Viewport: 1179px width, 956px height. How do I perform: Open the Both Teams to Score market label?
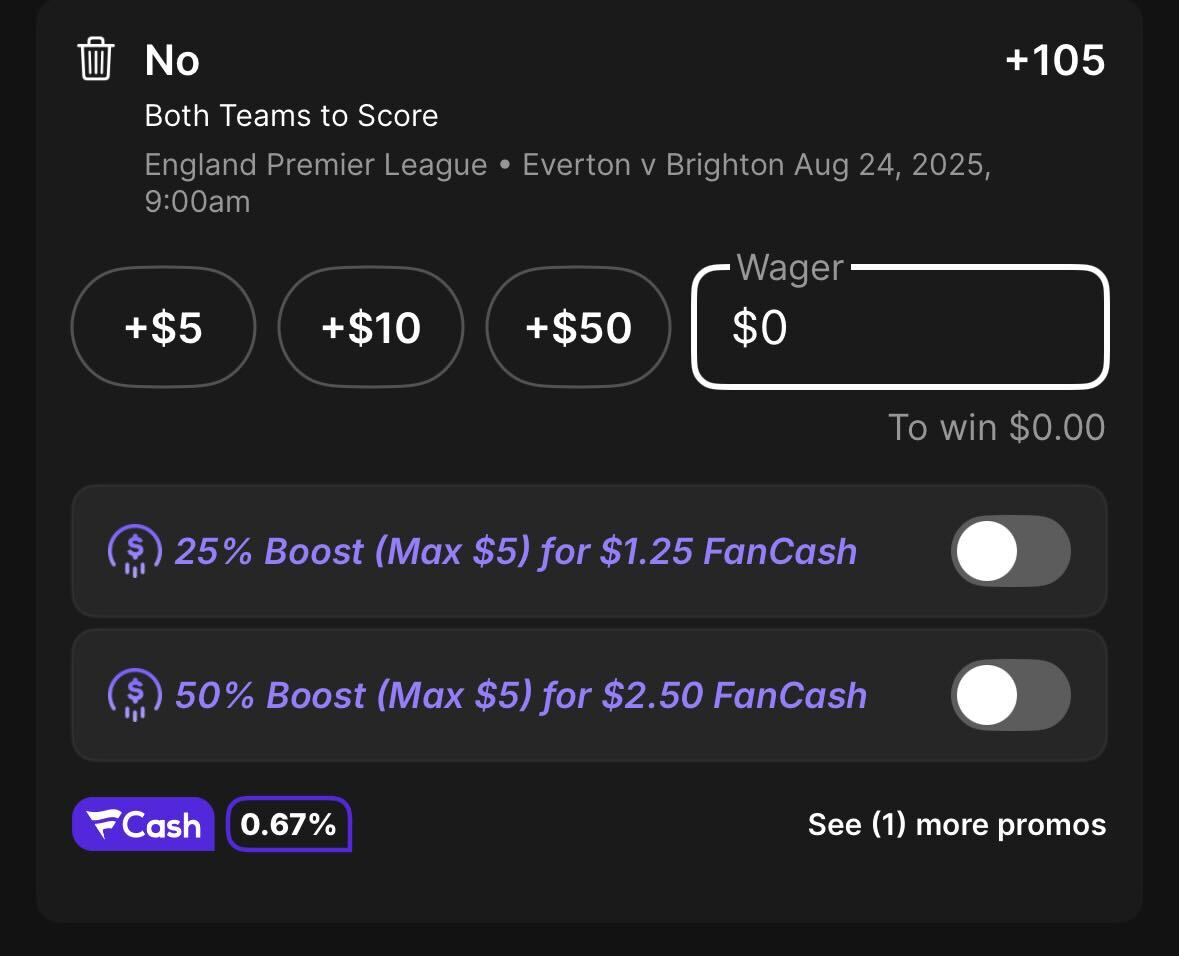(x=291, y=116)
